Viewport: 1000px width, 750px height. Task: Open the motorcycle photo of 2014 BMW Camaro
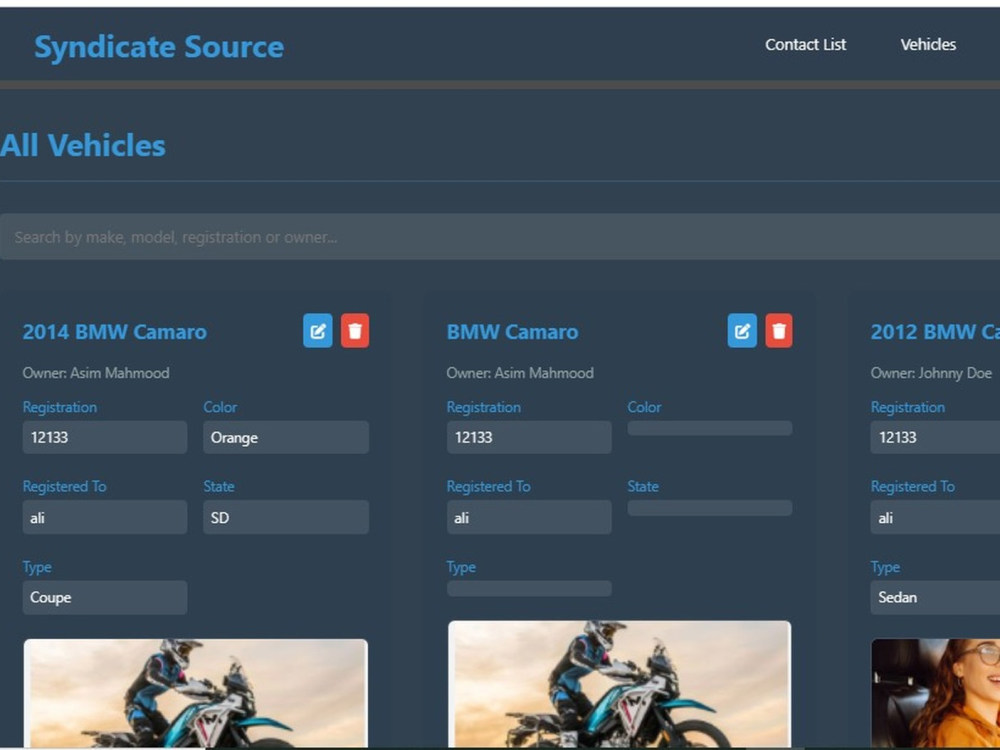pyautogui.click(x=196, y=693)
